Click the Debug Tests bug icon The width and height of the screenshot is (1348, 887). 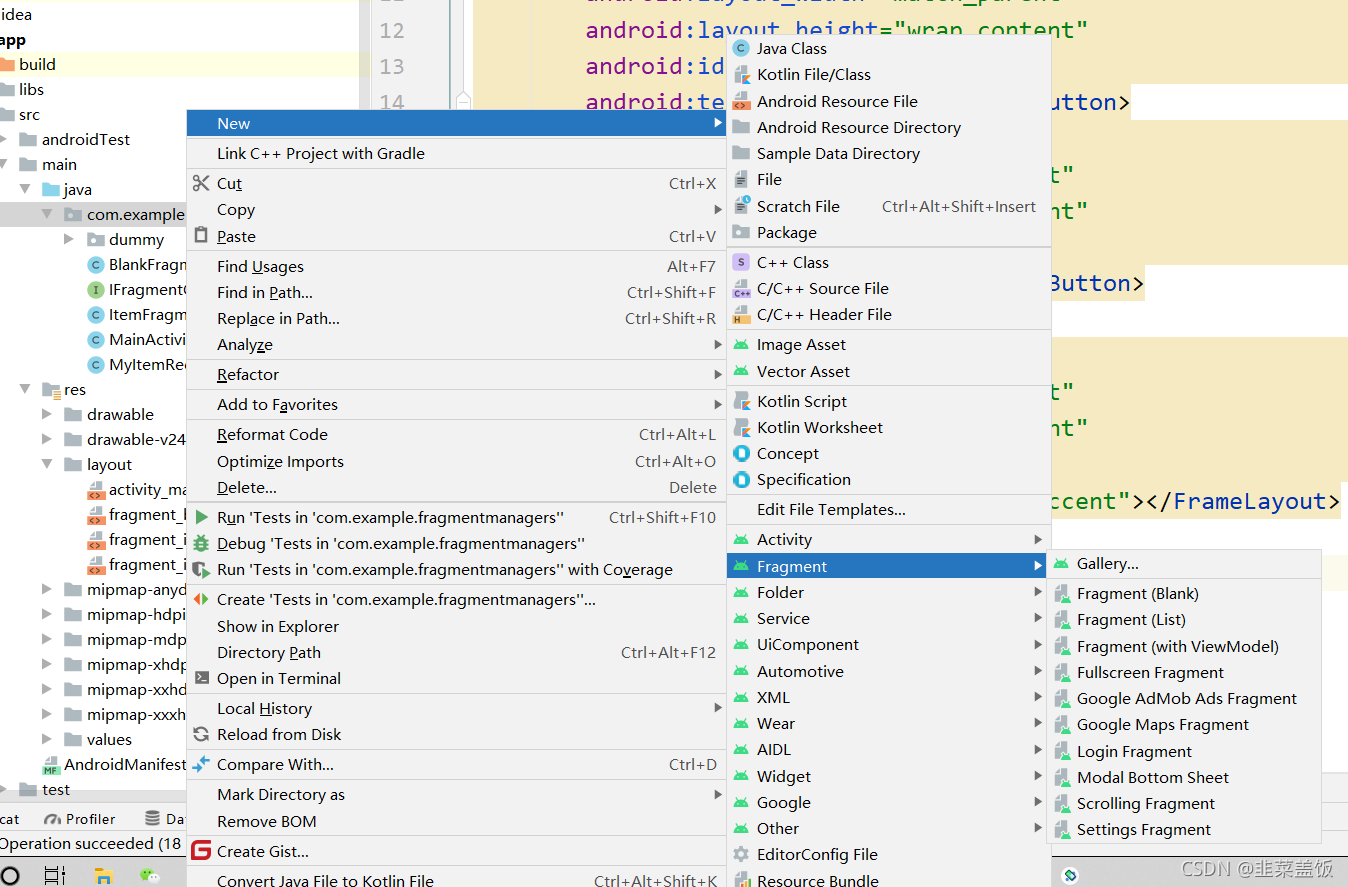(x=201, y=544)
